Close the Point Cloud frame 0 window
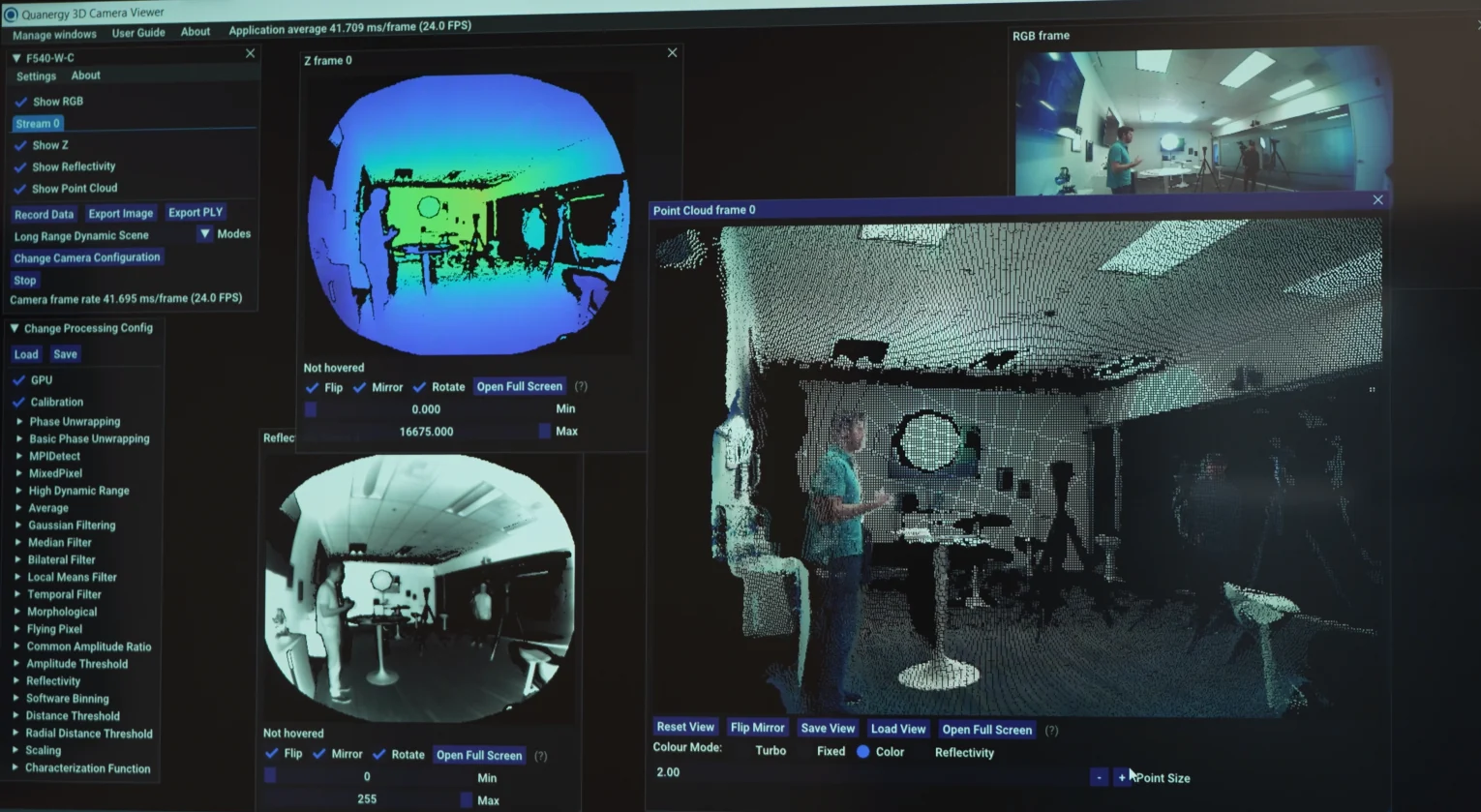Image resolution: width=1481 pixels, height=812 pixels. [x=1377, y=200]
